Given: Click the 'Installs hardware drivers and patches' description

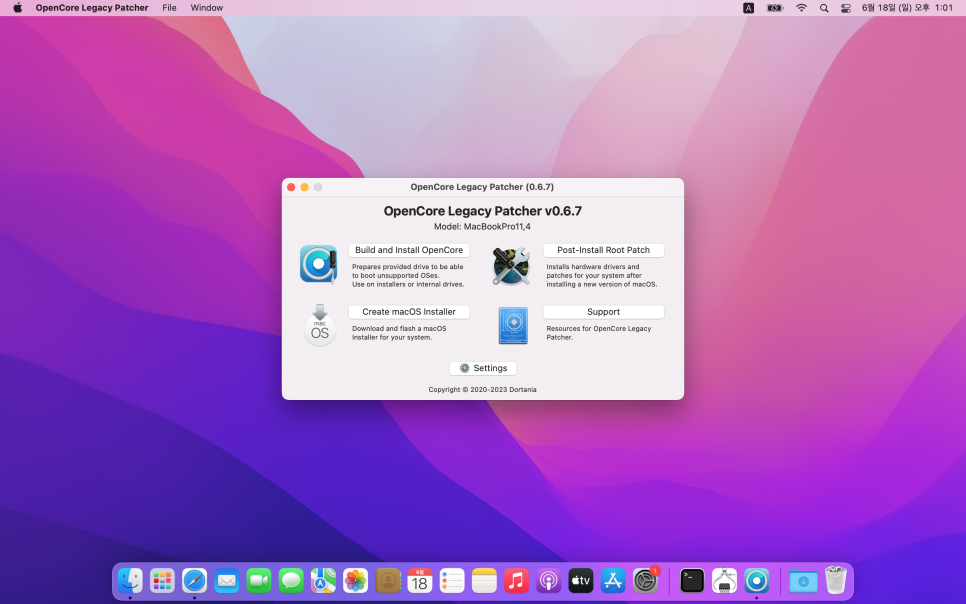Looking at the screenshot, I should click(x=602, y=275).
